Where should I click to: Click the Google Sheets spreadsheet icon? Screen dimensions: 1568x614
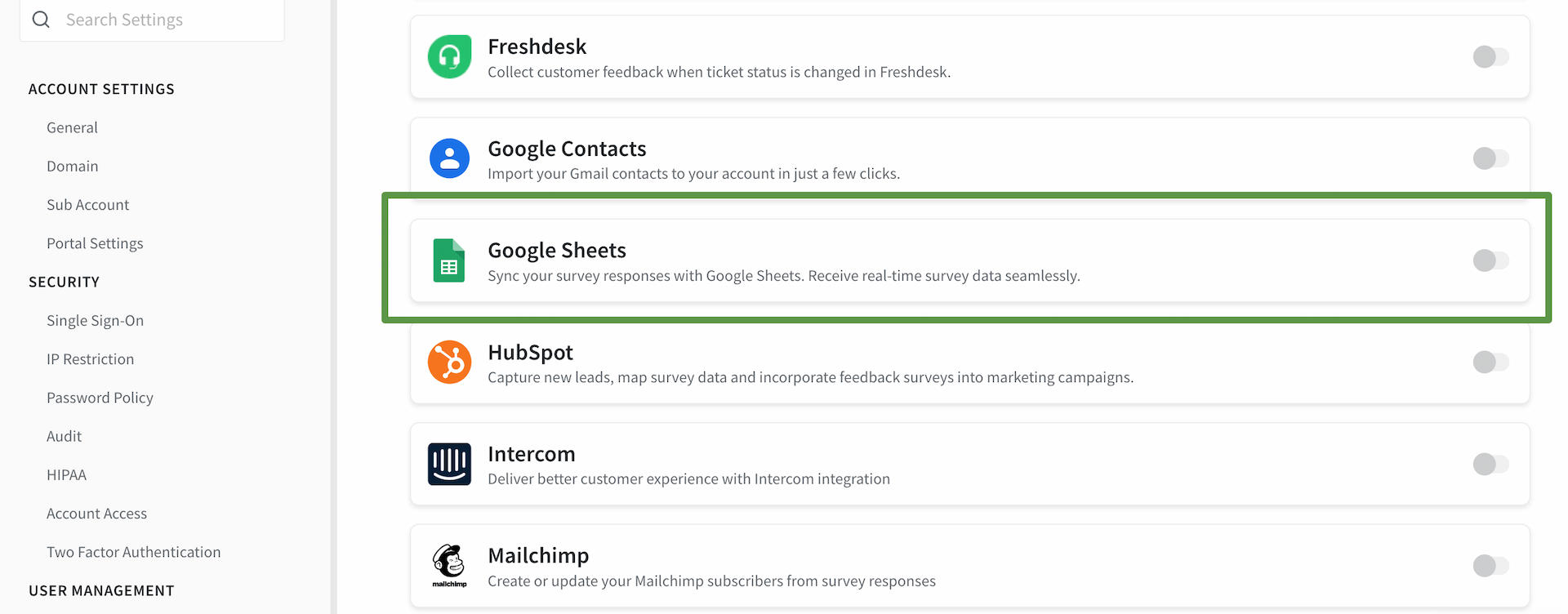pyautogui.click(x=449, y=260)
